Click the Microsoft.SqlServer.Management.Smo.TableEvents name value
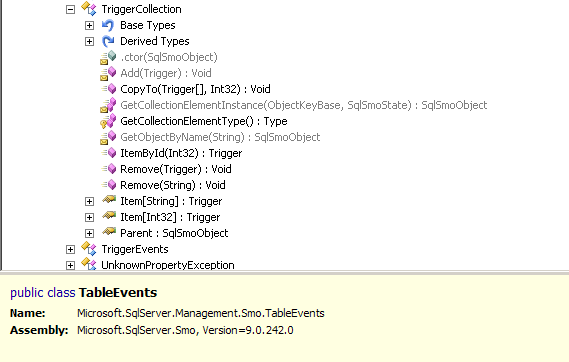569x362 pixels. [201, 313]
